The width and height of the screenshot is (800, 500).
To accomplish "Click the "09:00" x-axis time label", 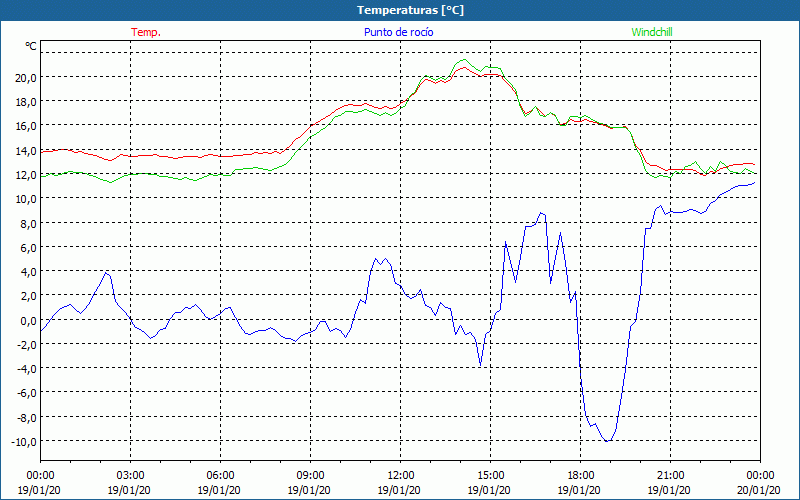I will (x=310, y=476).
